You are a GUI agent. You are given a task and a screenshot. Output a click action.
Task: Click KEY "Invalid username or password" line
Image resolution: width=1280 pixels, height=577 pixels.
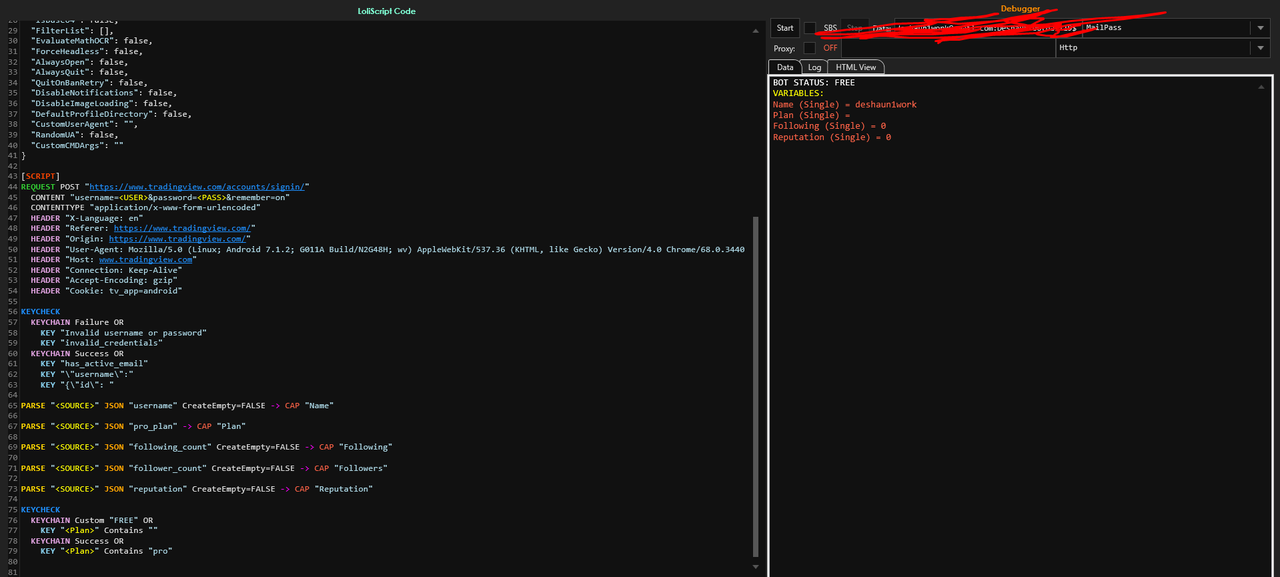tap(123, 333)
